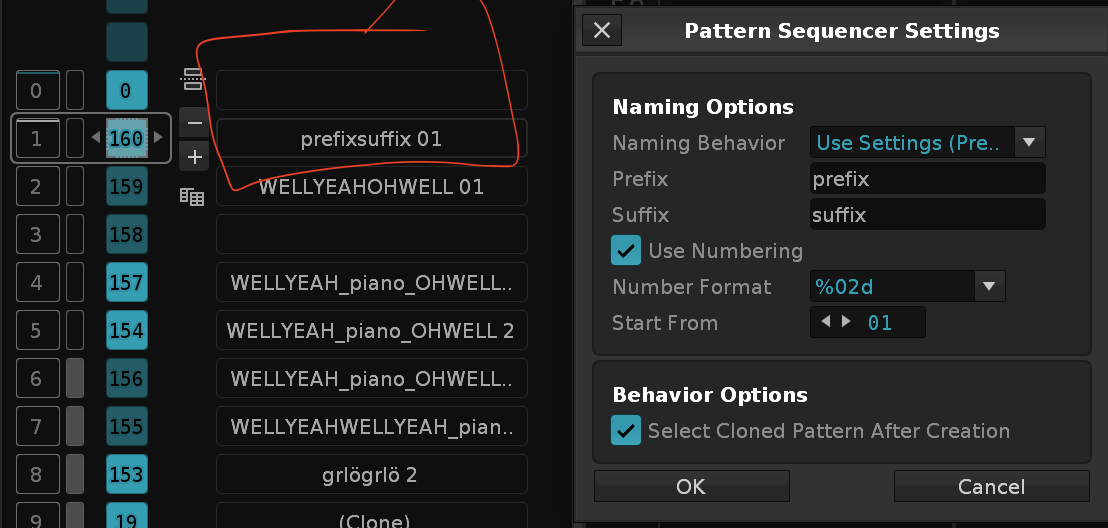Click the right arrow beside pattern 160

tap(158, 138)
